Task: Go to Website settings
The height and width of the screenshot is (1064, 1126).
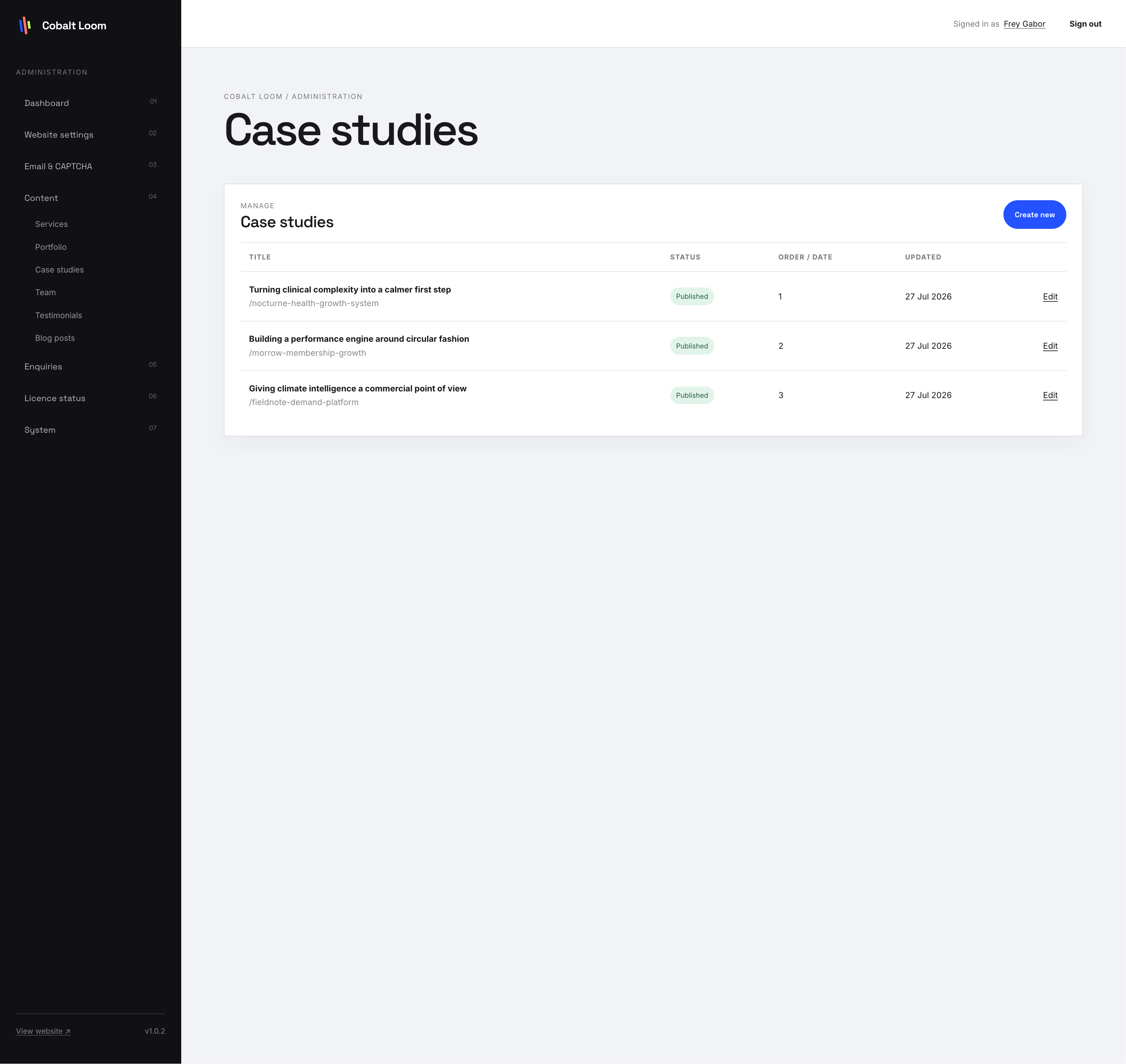Action: [x=90, y=135]
